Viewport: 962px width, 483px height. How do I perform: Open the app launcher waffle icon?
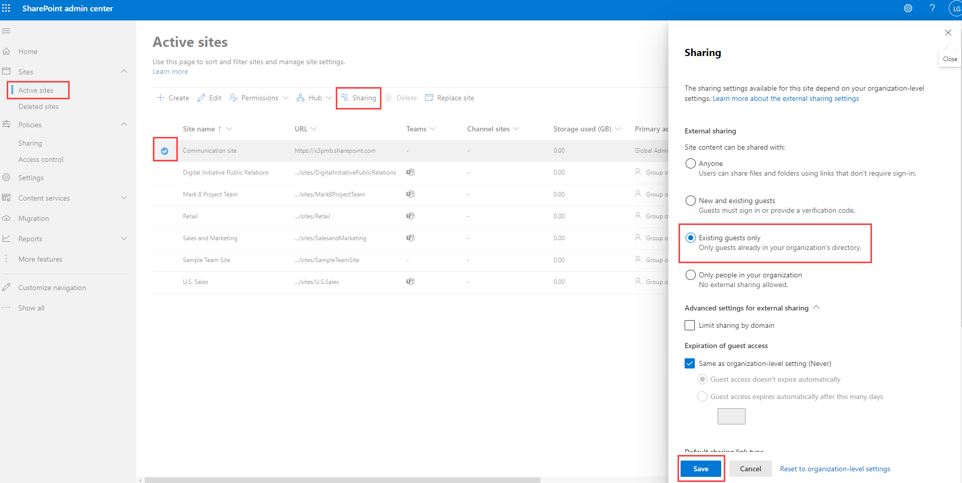[6, 9]
